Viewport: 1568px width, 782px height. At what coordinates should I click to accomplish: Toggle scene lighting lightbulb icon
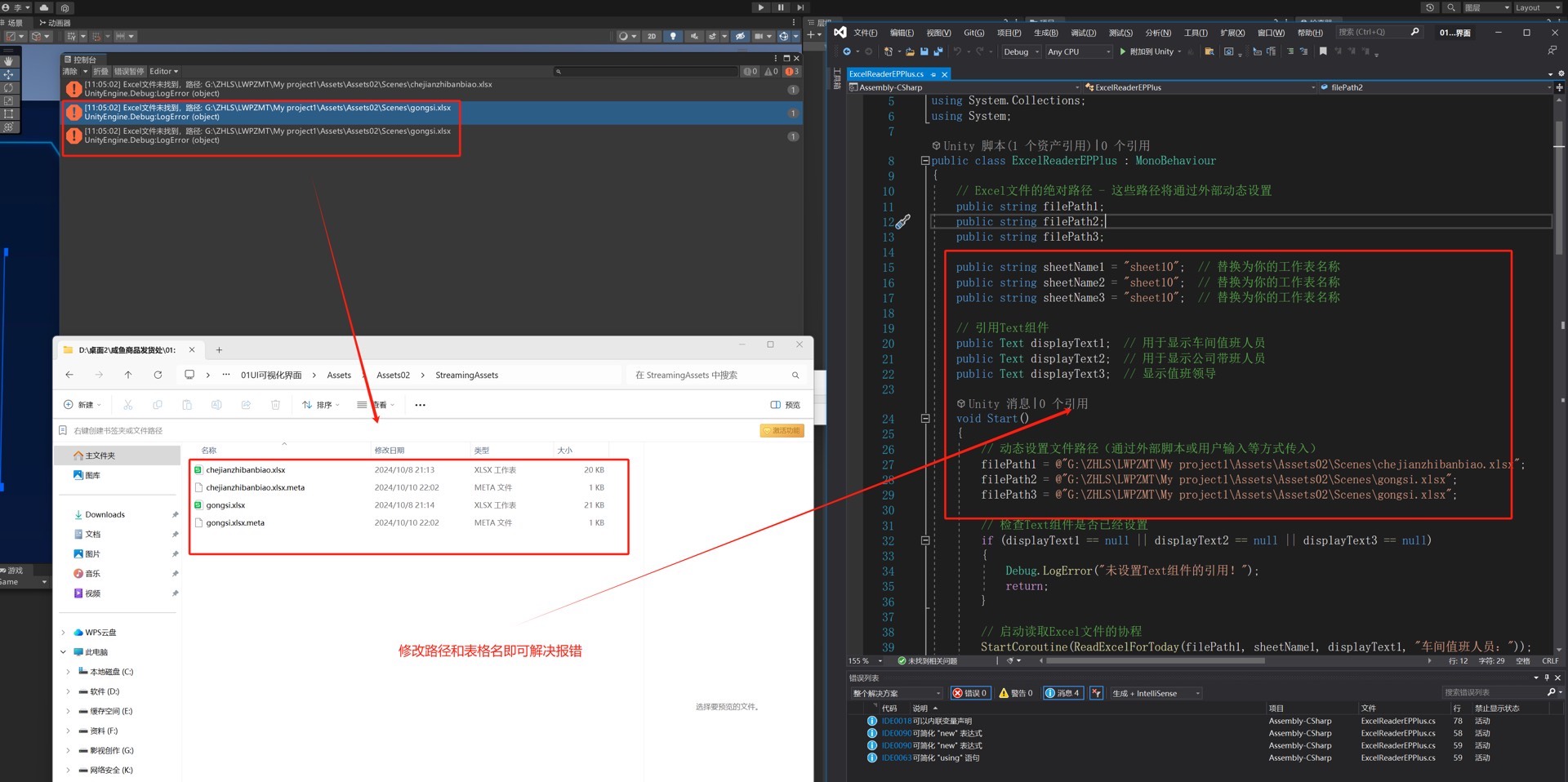(x=673, y=36)
